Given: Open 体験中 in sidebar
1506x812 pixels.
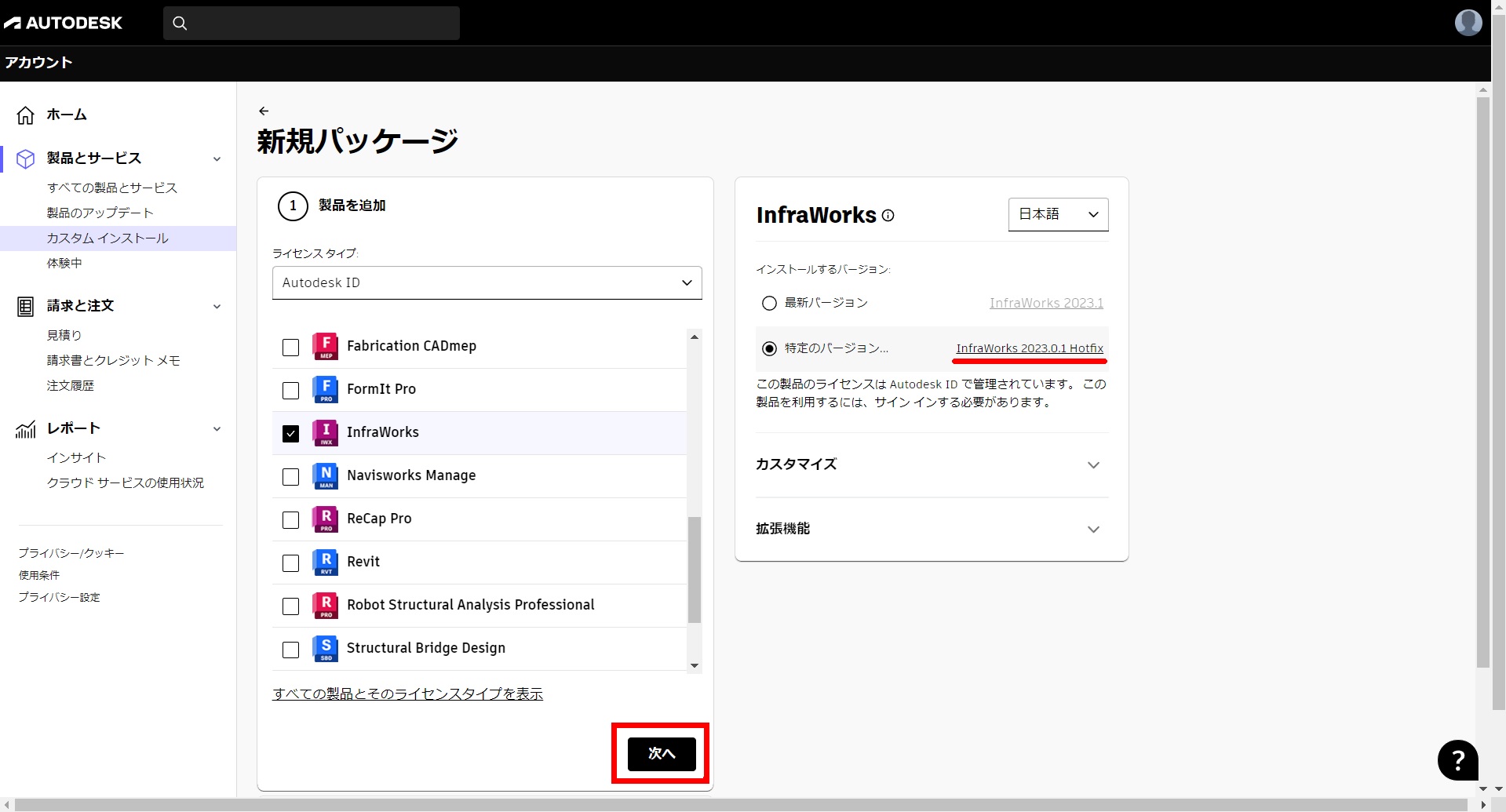Looking at the screenshot, I should [64, 263].
